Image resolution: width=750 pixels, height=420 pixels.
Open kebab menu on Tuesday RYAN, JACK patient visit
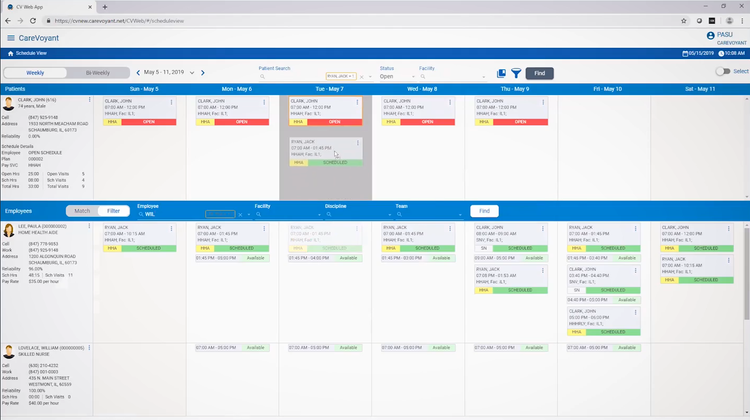[357, 143]
